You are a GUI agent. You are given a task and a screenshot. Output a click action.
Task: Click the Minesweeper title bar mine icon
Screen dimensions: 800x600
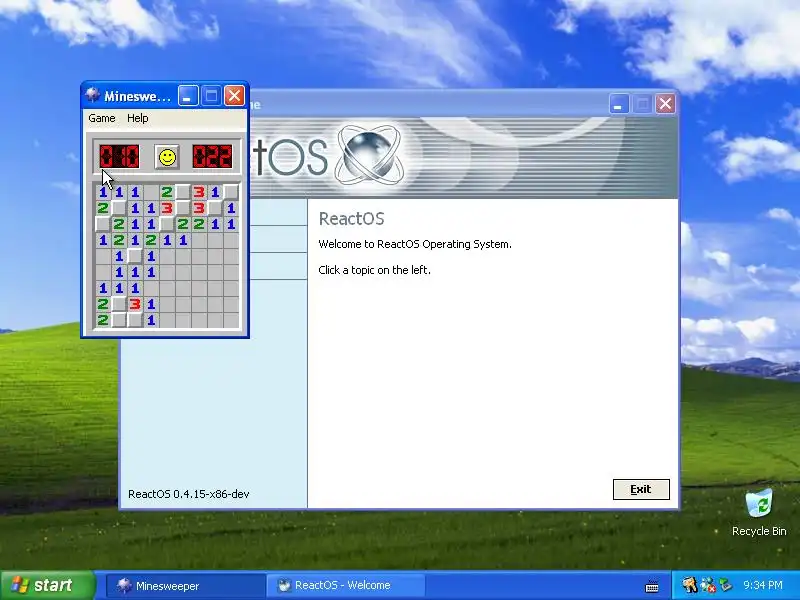[x=92, y=95]
